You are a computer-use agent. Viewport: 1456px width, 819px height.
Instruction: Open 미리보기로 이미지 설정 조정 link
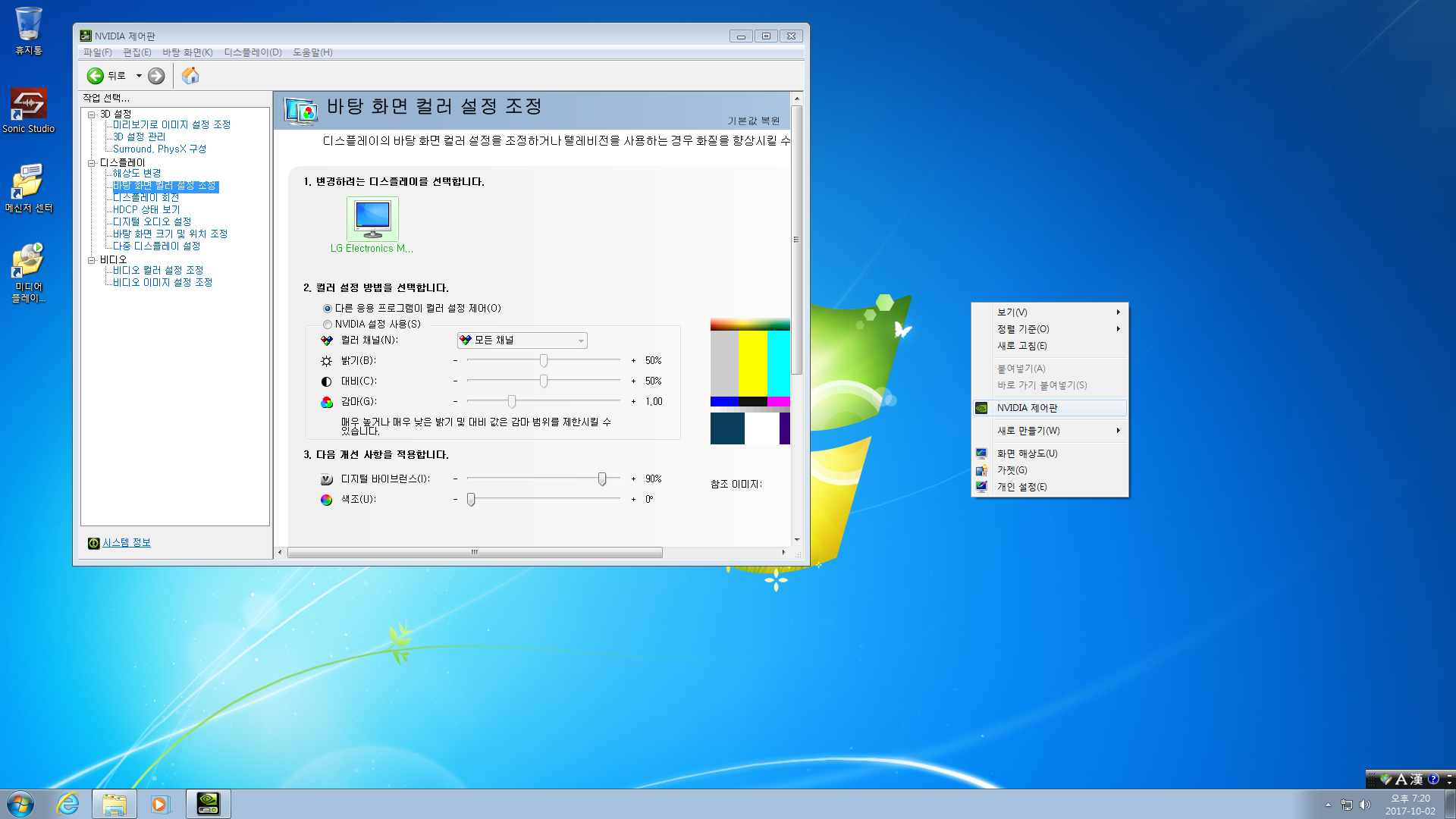[x=171, y=125]
